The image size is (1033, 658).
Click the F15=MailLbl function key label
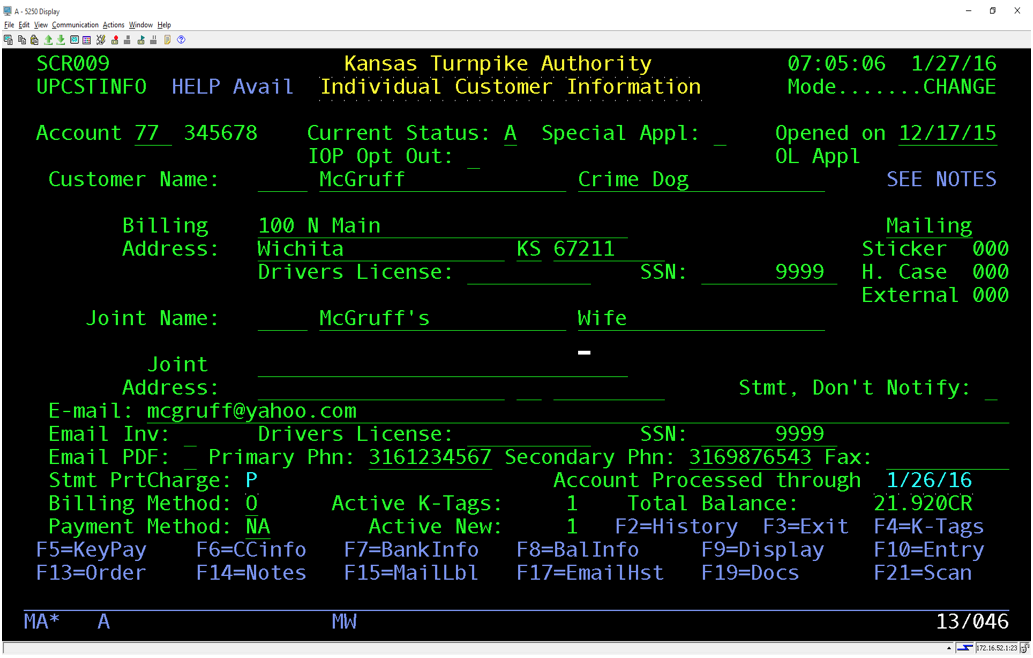[x=411, y=572]
